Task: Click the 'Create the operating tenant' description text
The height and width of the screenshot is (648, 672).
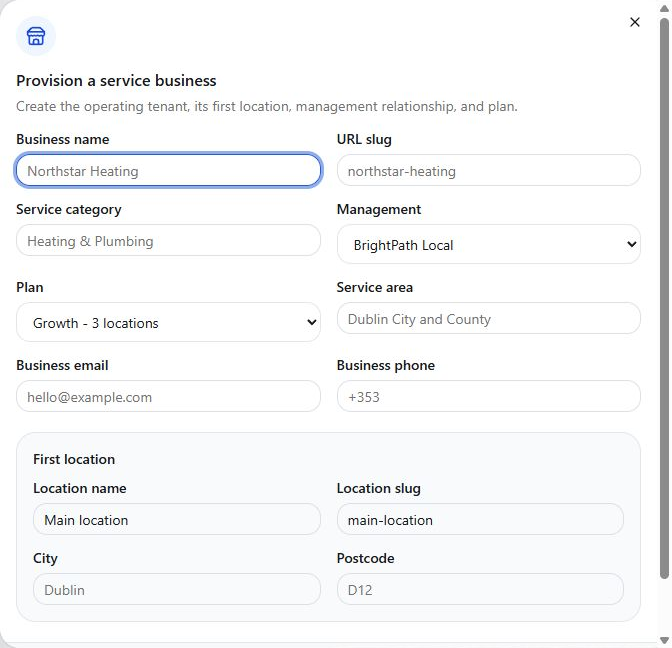Action: pos(267,106)
